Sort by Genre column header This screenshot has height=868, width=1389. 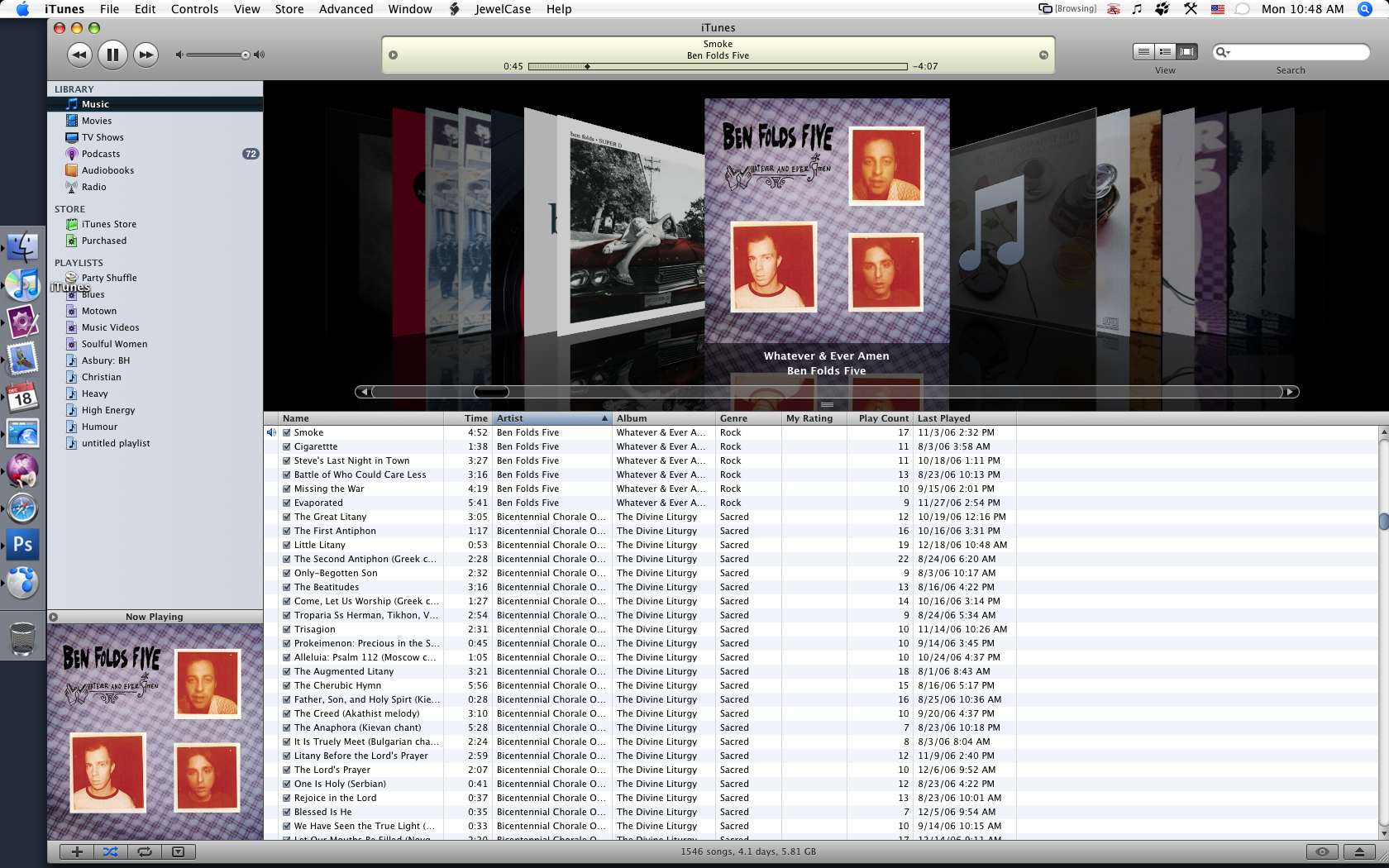(747, 418)
